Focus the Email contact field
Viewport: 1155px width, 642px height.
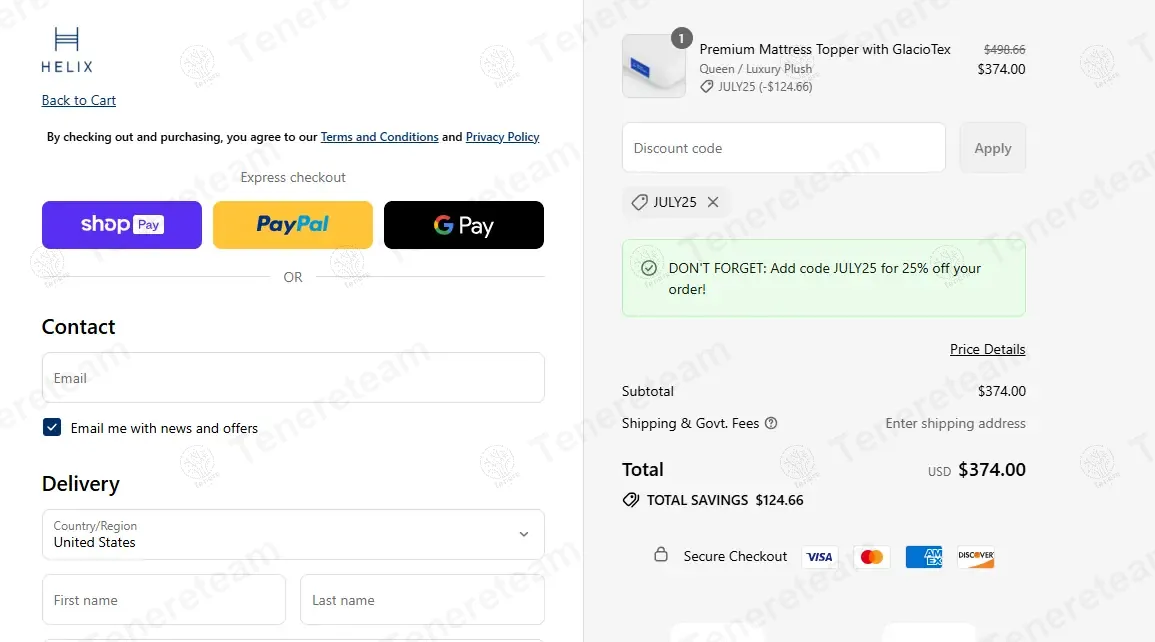(x=293, y=378)
